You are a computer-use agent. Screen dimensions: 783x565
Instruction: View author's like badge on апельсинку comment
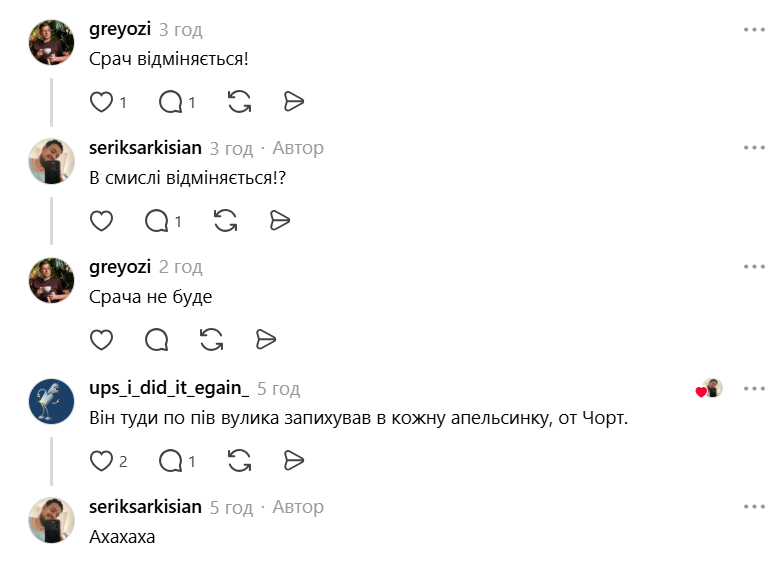tap(709, 389)
